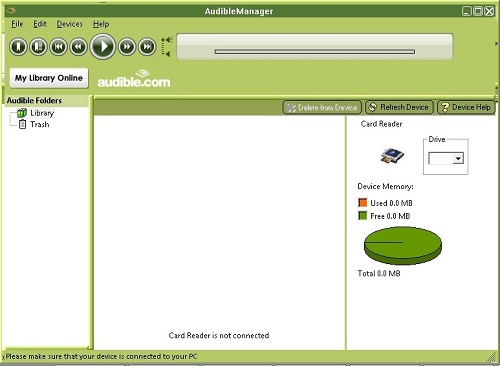
Task: Open My Library Online
Action: point(49,78)
